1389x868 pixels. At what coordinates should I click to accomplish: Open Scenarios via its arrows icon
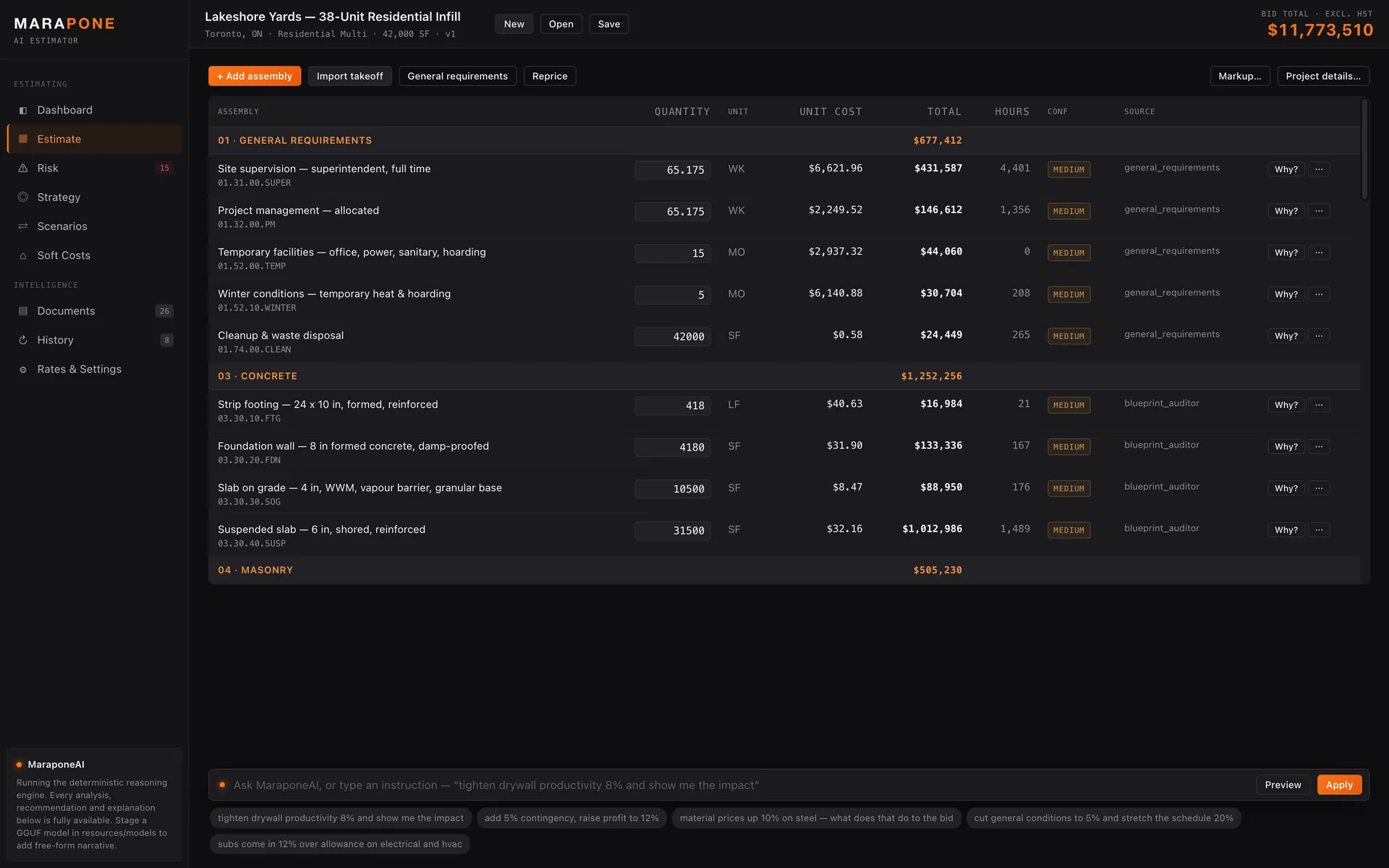coord(23,226)
